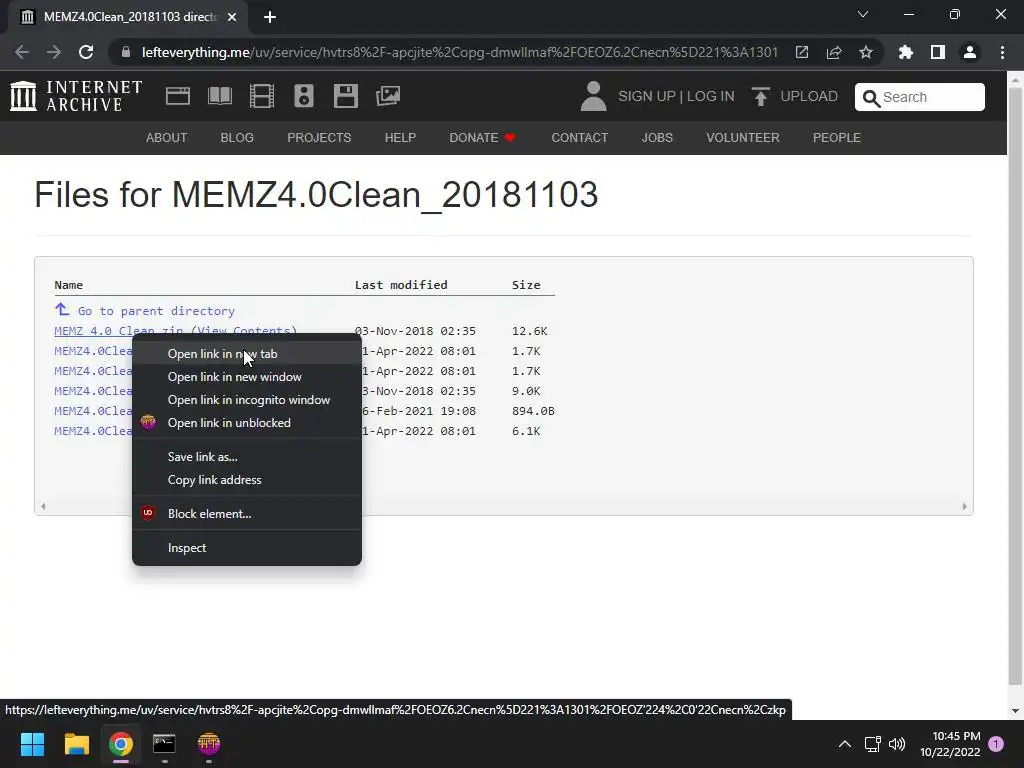
Task: Open the VOLUNTEER page
Action: point(743,138)
